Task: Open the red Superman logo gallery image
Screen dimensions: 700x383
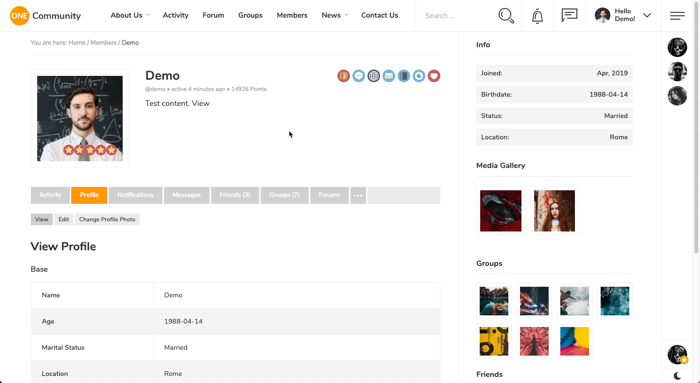Action: point(500,211)
